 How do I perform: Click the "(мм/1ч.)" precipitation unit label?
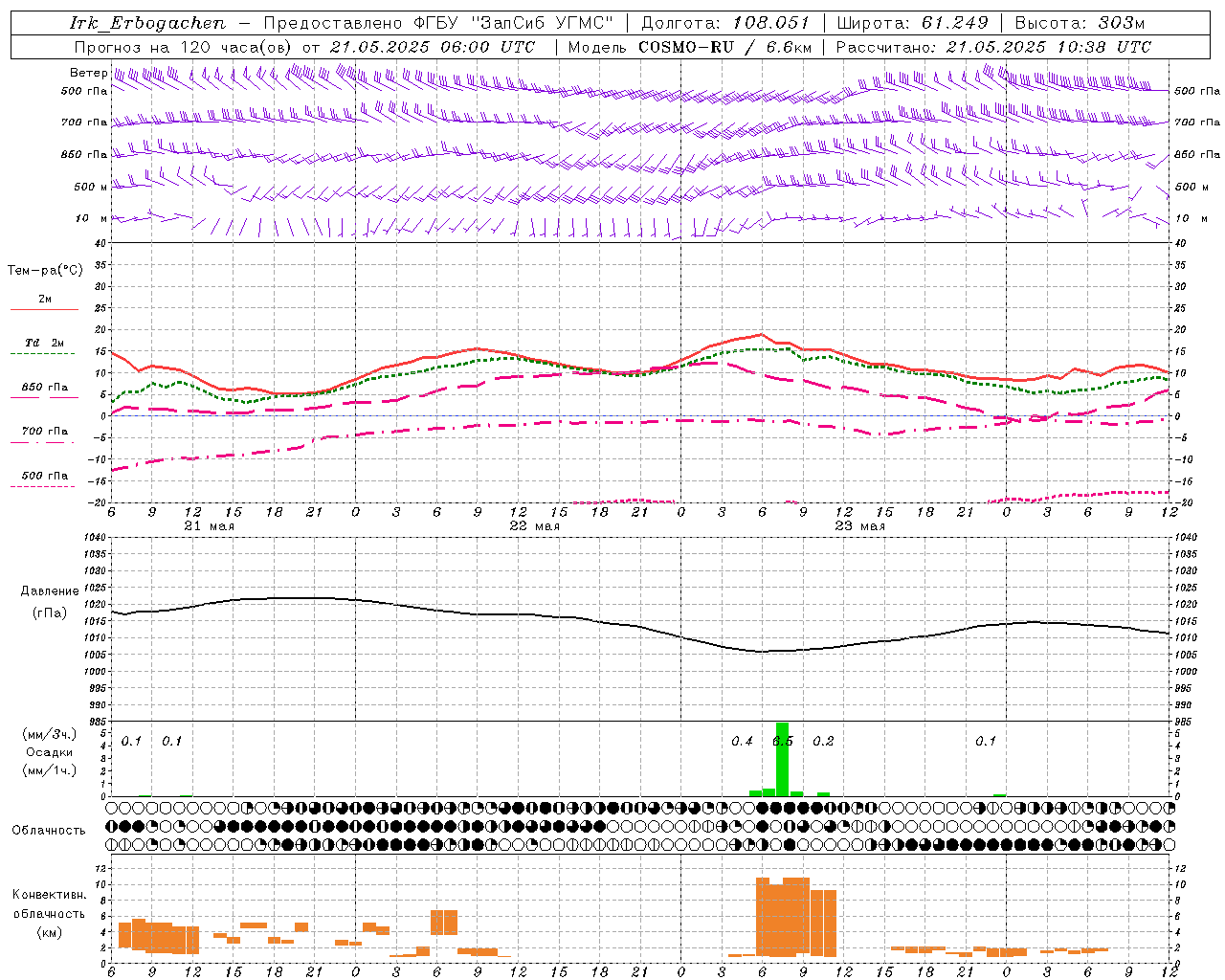[49, 770]
